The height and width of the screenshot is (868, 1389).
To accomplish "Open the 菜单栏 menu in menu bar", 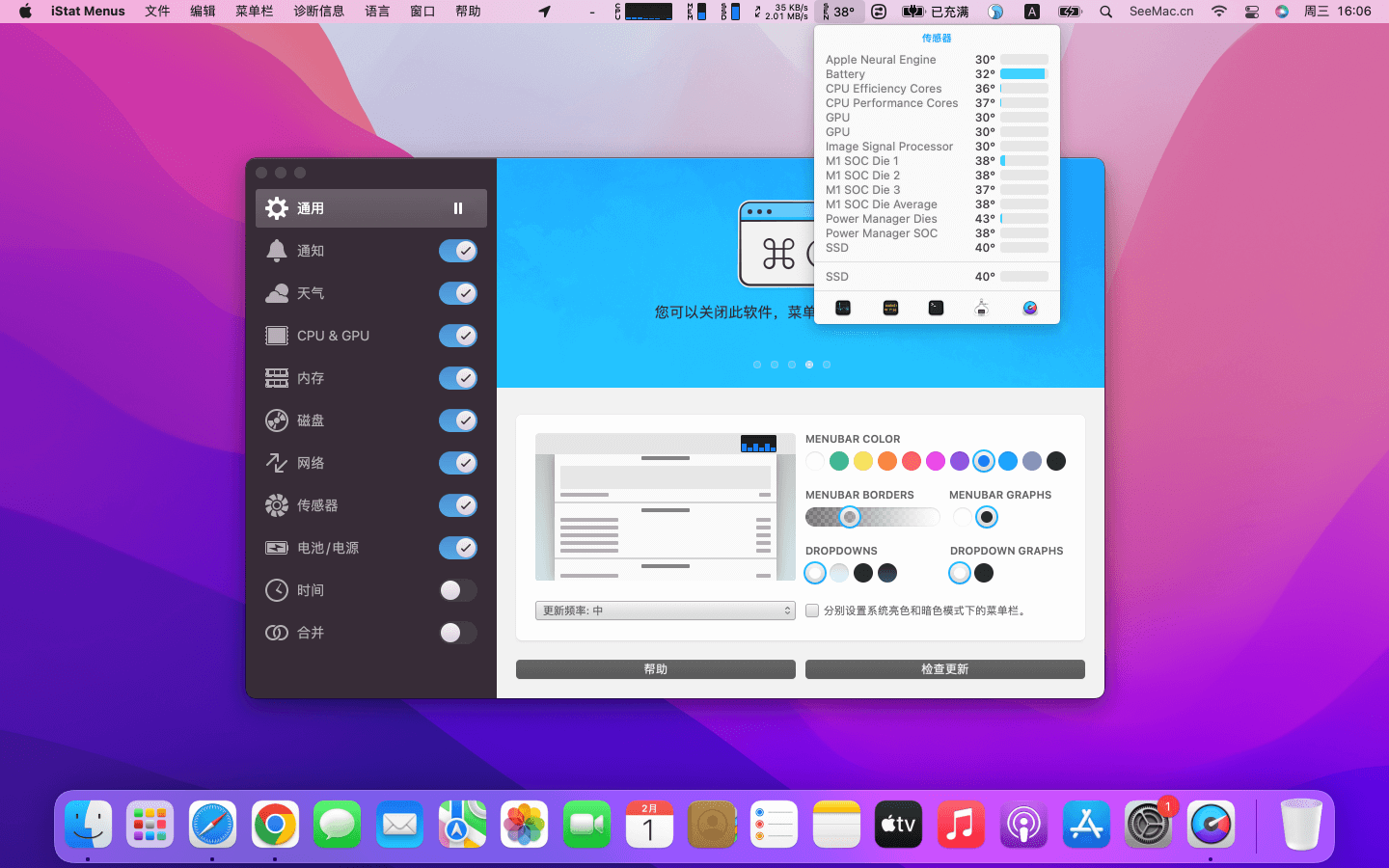I will point(254,12).
